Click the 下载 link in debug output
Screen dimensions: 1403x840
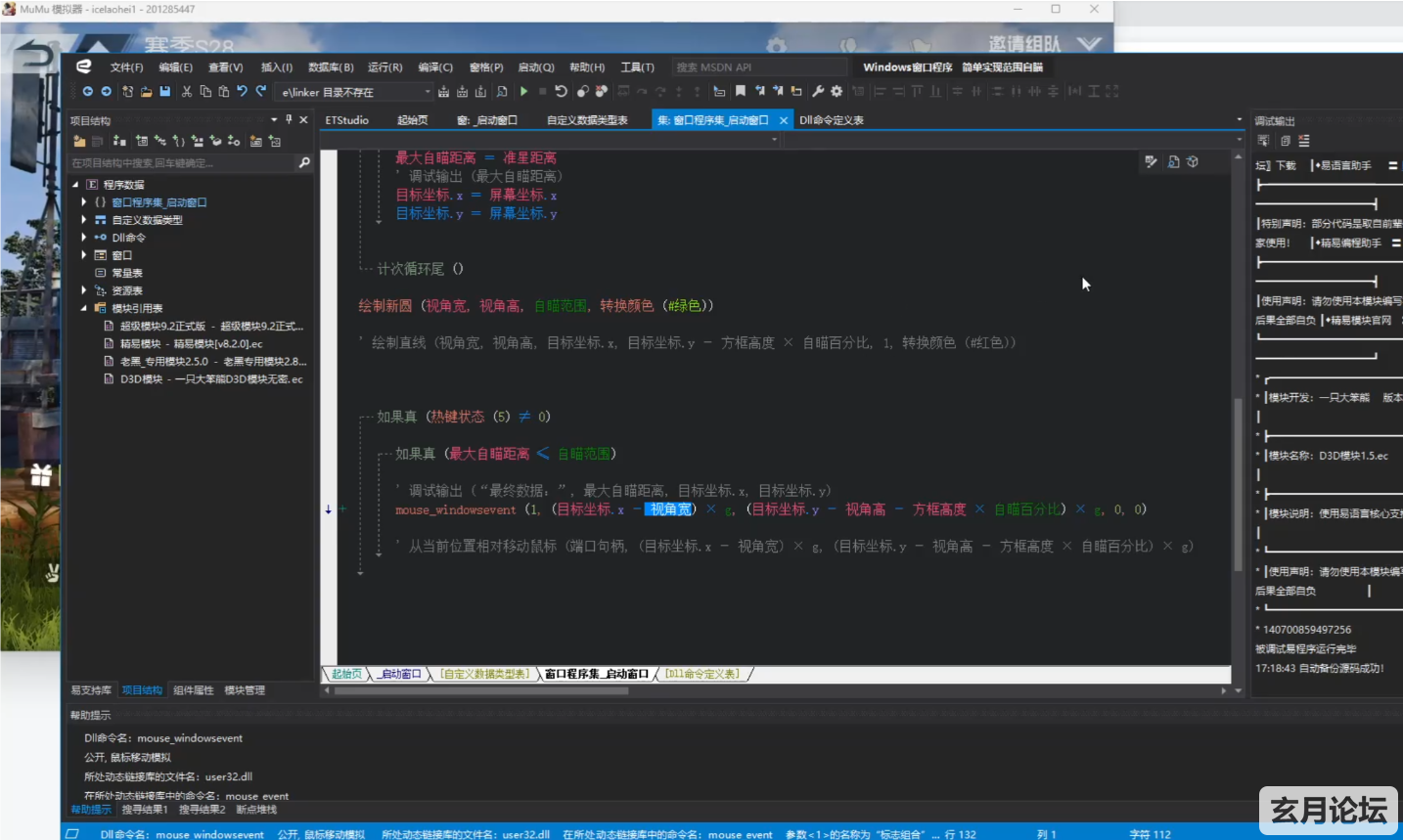click(1286, 165)
